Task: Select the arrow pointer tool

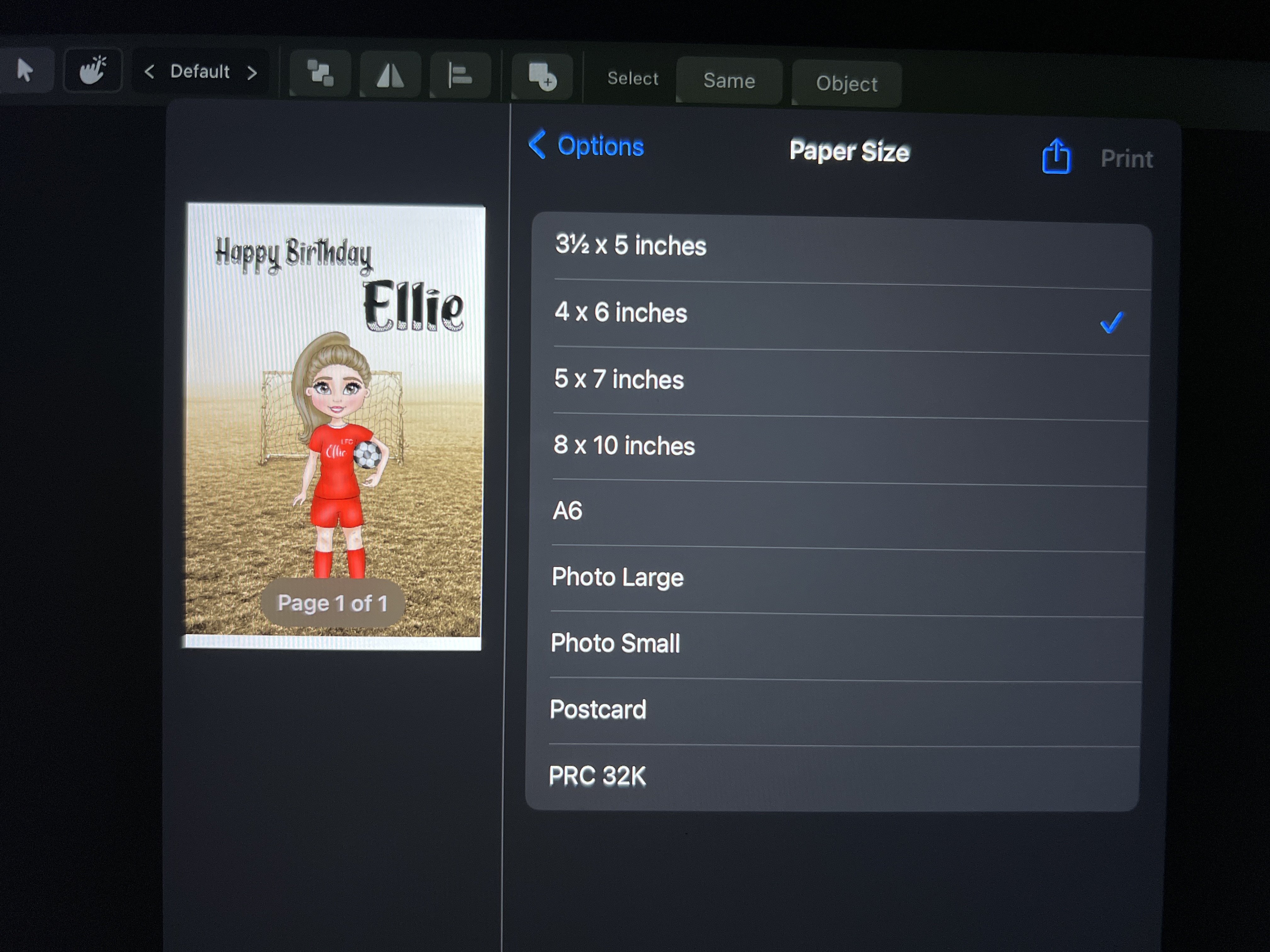Action: click(25, 70)
